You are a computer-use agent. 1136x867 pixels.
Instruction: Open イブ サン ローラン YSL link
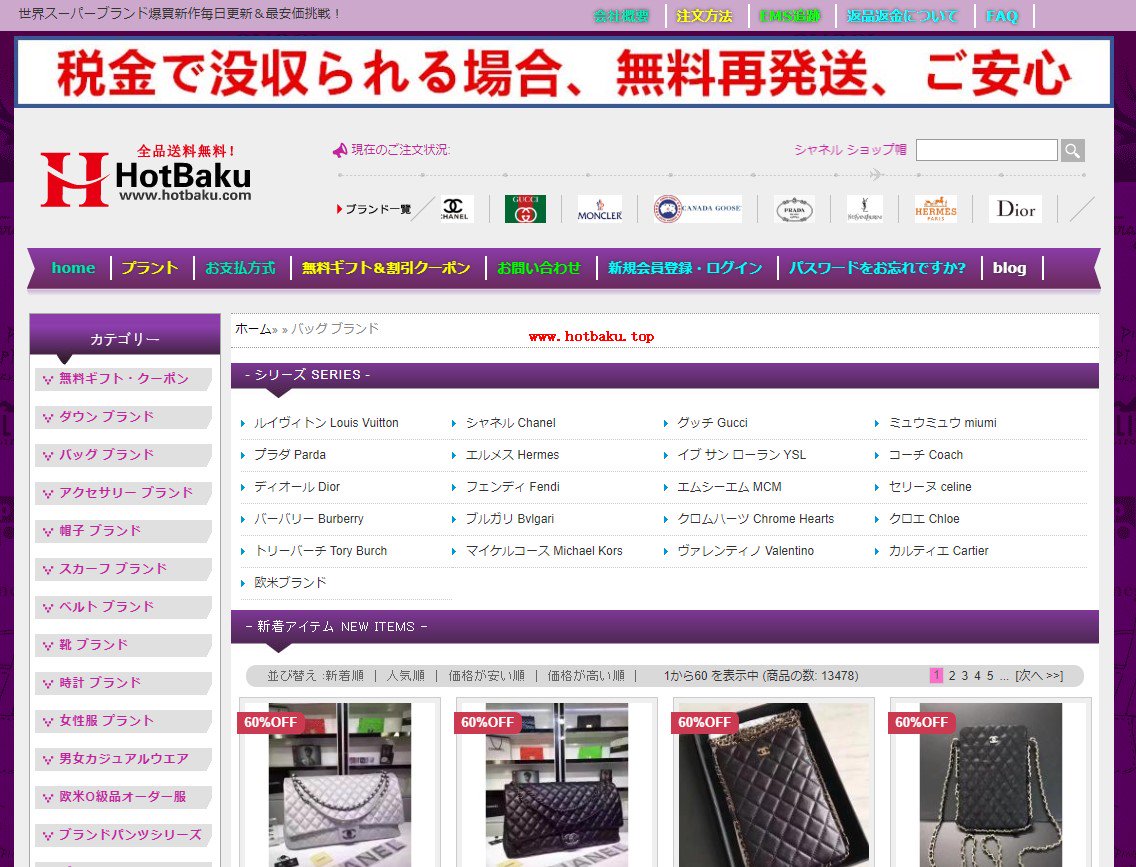[x=741, y=455]
